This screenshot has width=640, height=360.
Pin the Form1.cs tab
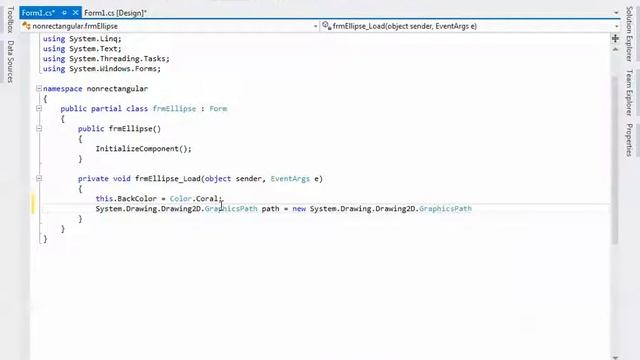coord(64,13)
